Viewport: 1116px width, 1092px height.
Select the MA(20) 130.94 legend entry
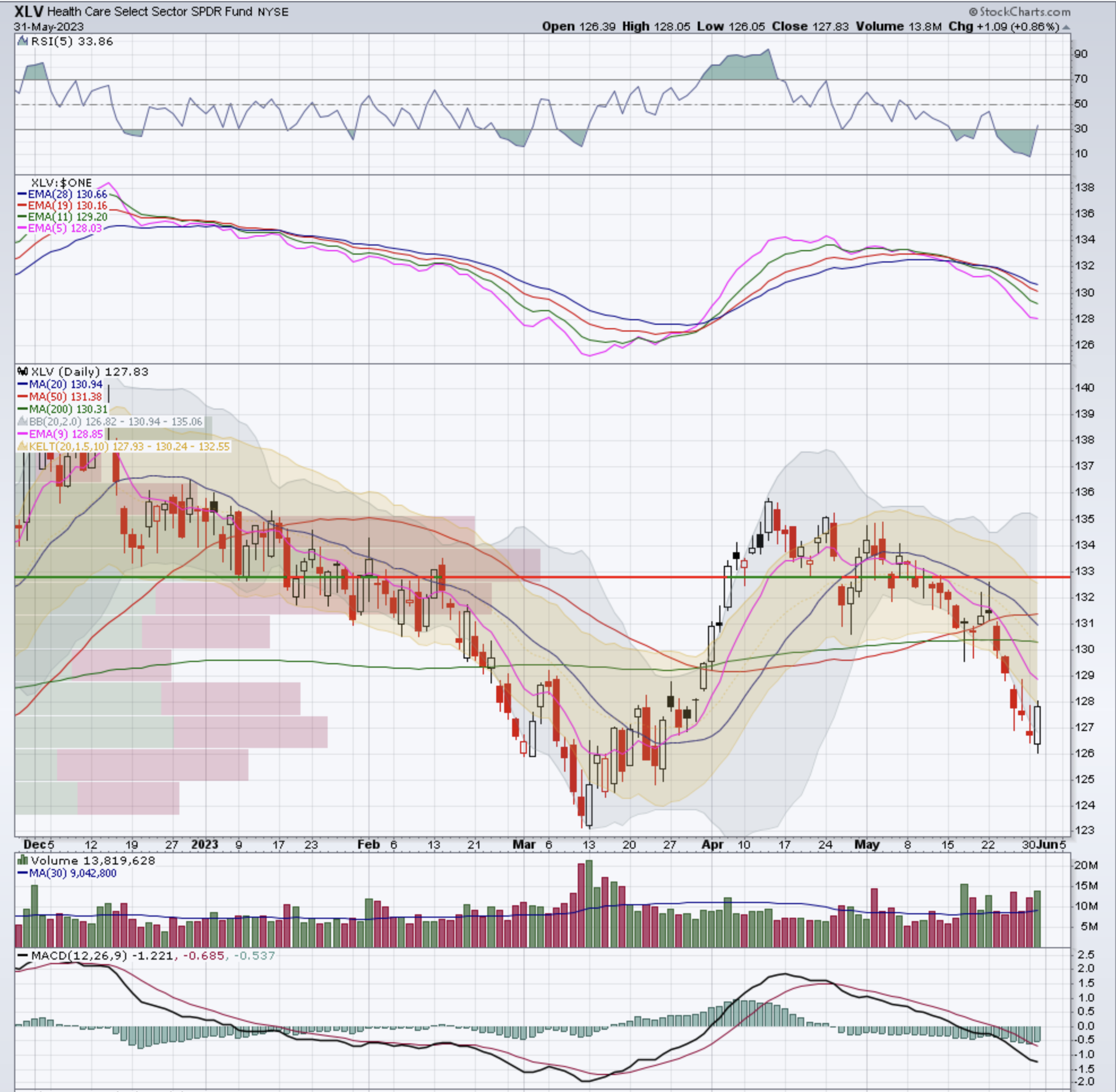(x=60, y=384)
